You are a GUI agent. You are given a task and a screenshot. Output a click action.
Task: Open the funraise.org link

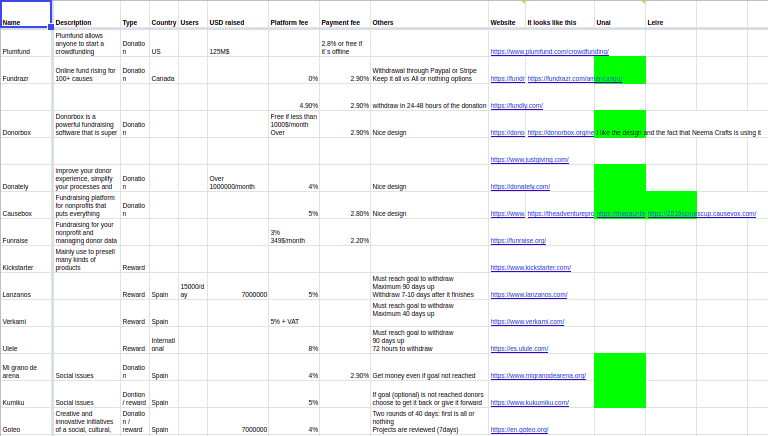pyautogui.click(x=518, y=241)
